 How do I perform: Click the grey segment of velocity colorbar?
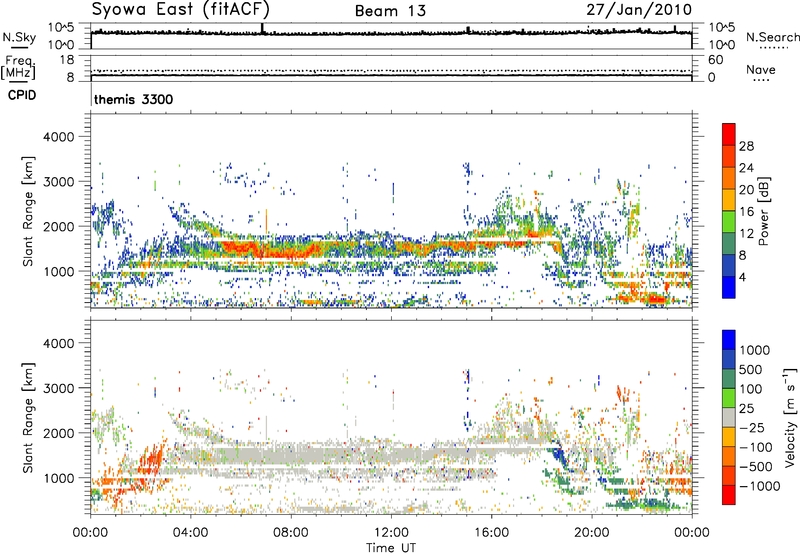coord(729,418)
